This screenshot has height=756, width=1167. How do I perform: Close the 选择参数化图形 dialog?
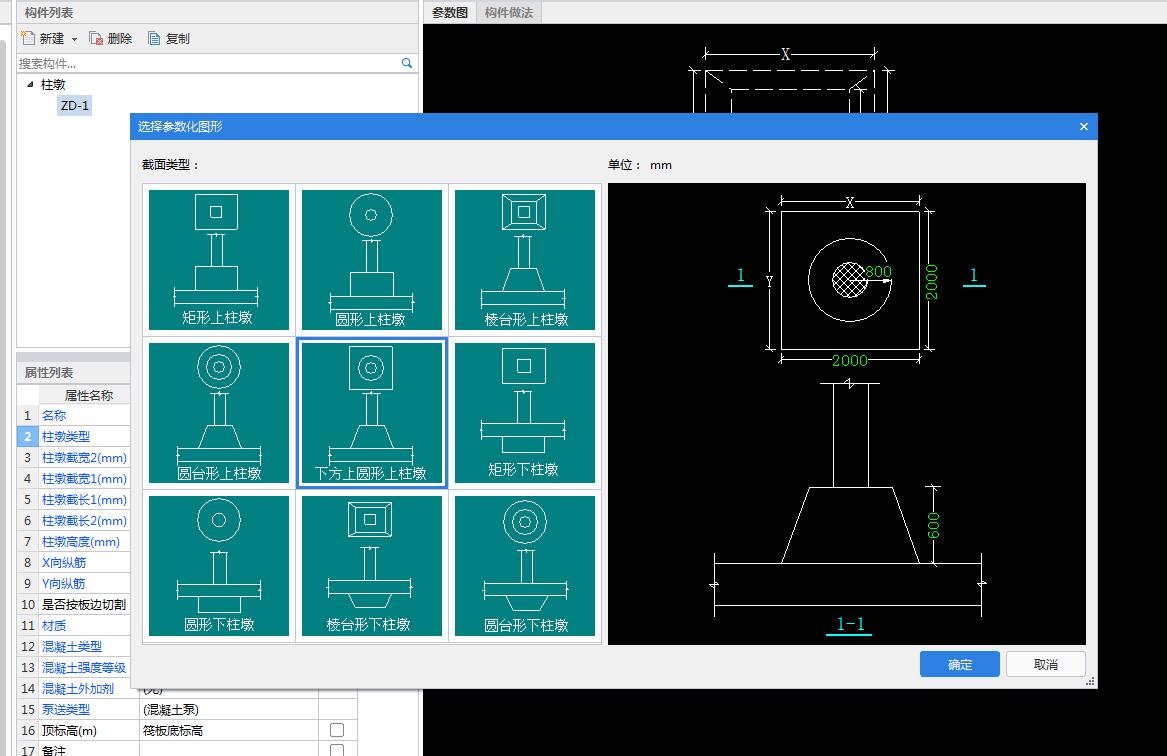[1084, 126]
